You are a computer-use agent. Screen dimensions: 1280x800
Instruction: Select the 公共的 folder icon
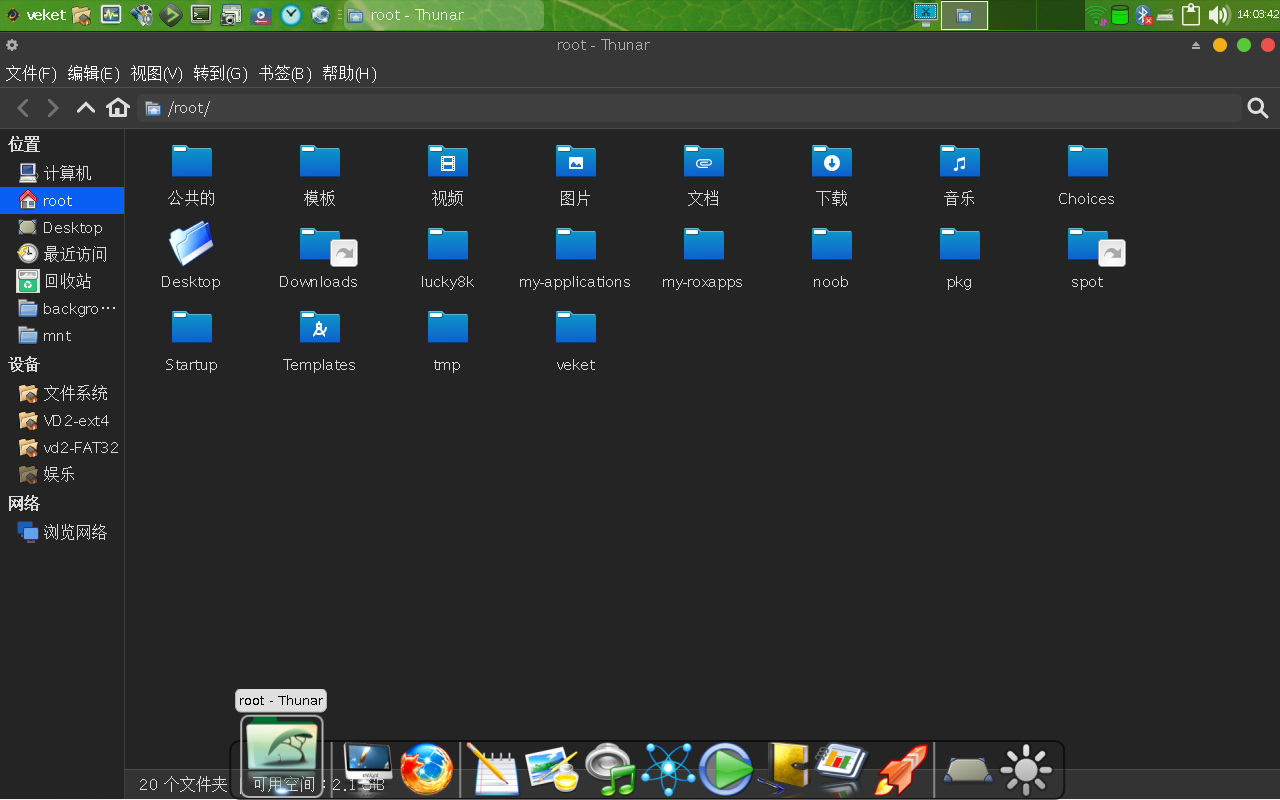coord(191,161)
